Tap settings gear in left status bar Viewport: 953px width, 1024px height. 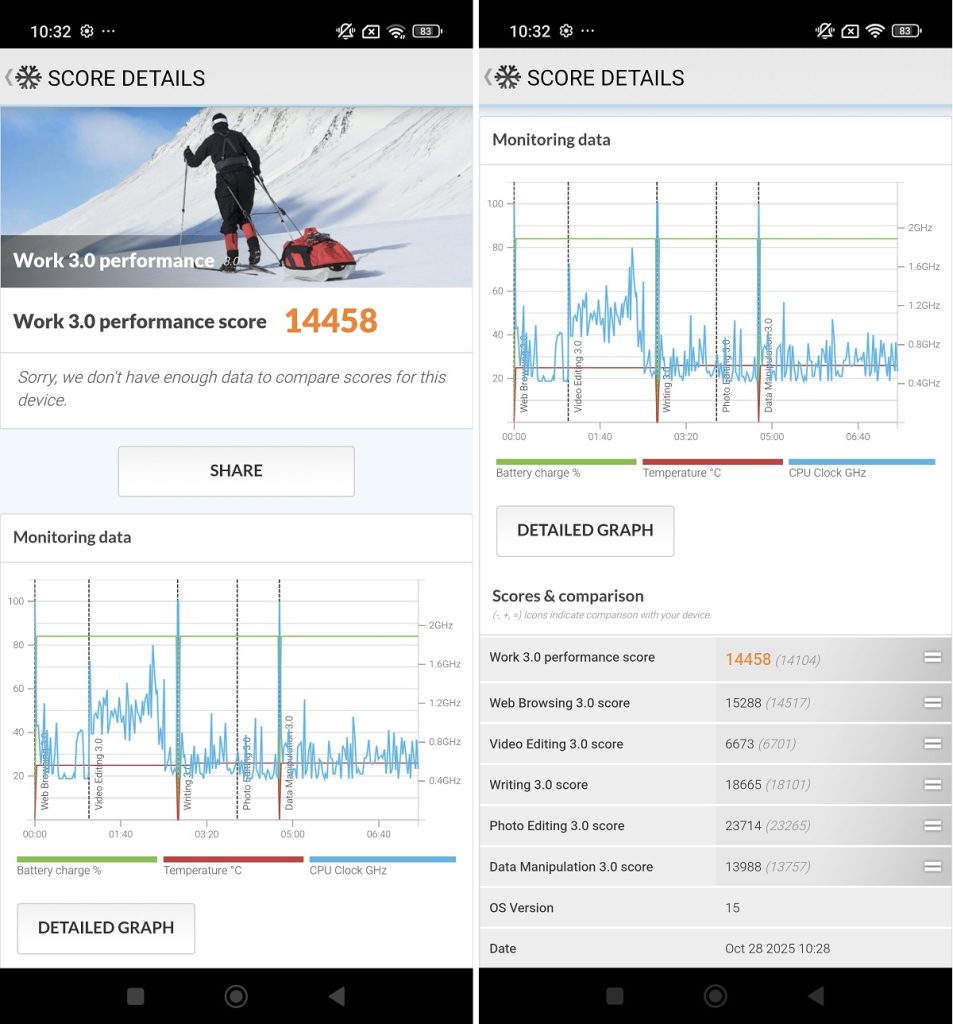point(87,31)
